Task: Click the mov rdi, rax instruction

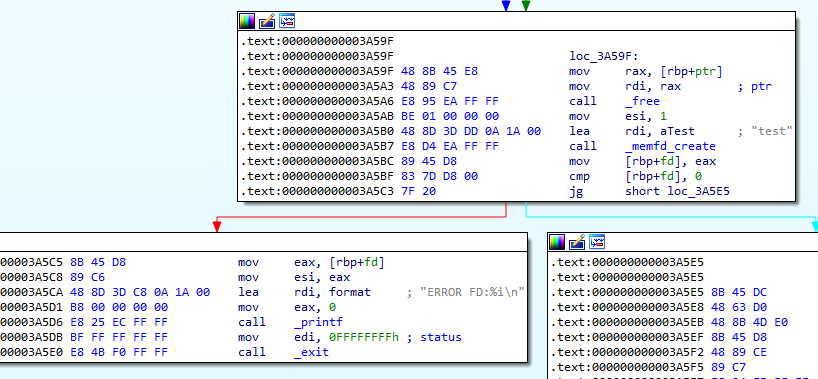Action: point(625,87)
